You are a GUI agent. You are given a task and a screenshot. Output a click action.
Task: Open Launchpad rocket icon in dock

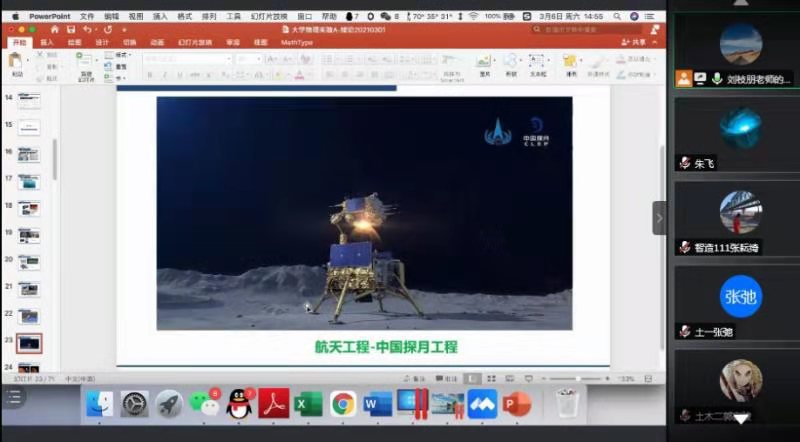click(x=169, y=404)
